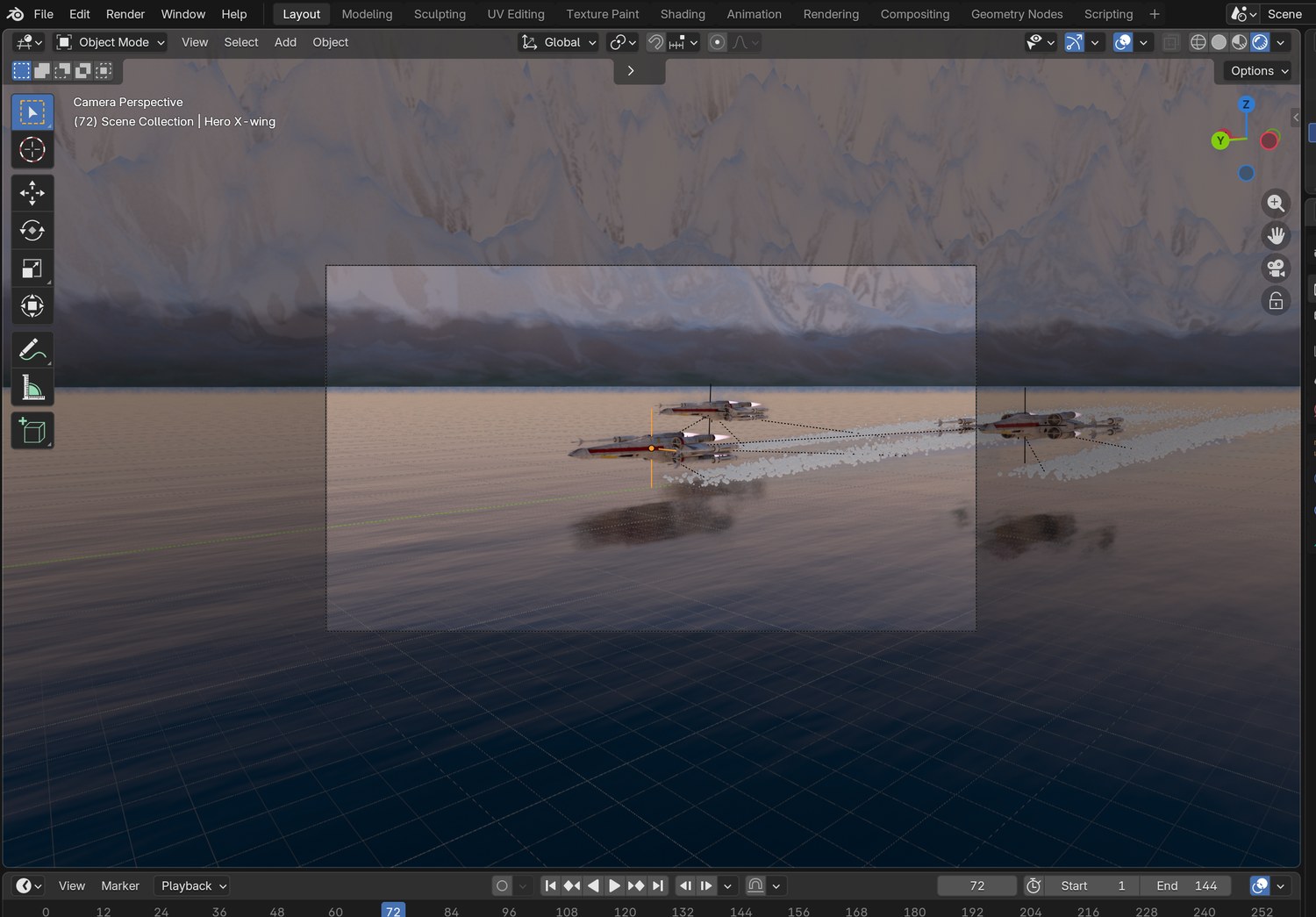Expand the Options dropdown
The height and width of the screenshot is (917, 1316).
pos(1259,71)
